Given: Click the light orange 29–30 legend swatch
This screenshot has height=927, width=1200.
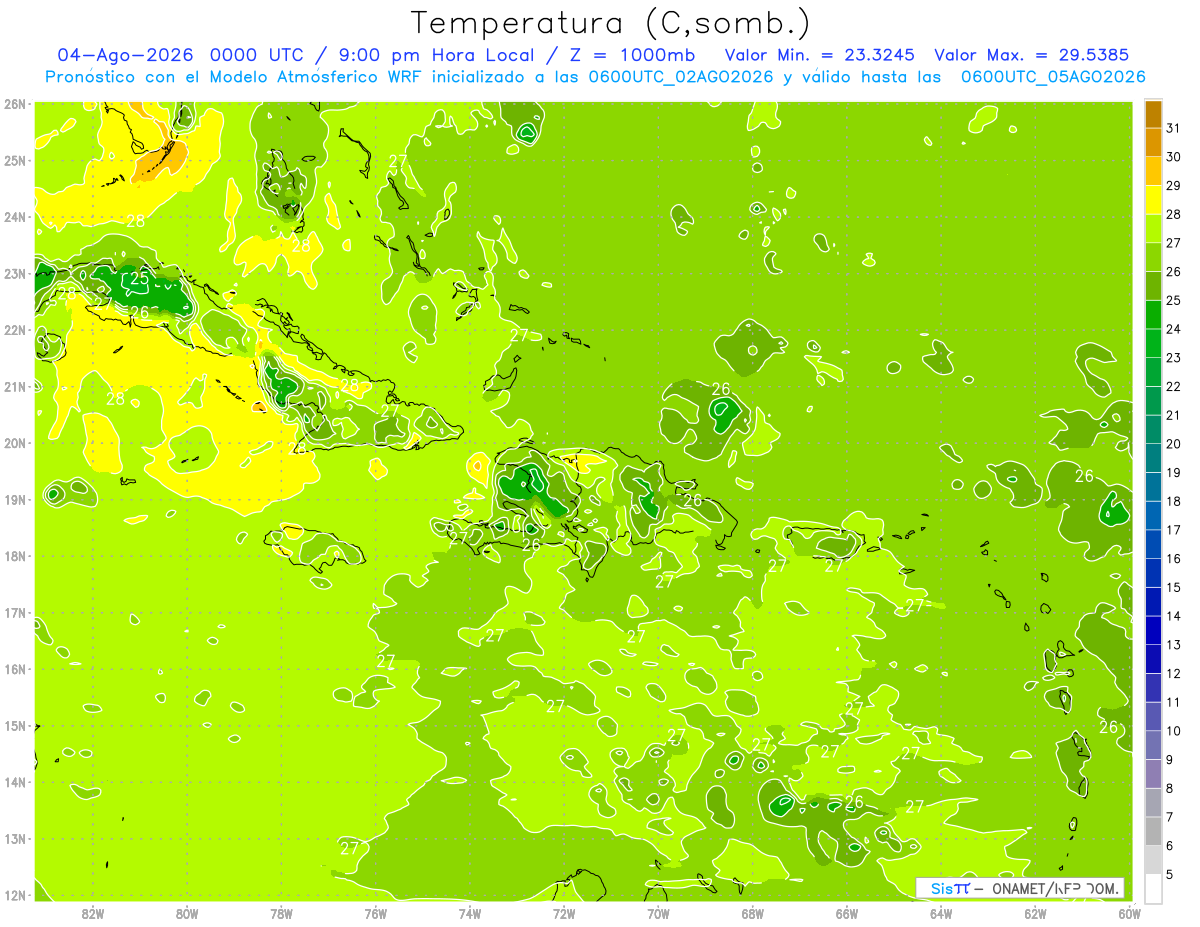Looking at the screenshot, I should 1153,171.
